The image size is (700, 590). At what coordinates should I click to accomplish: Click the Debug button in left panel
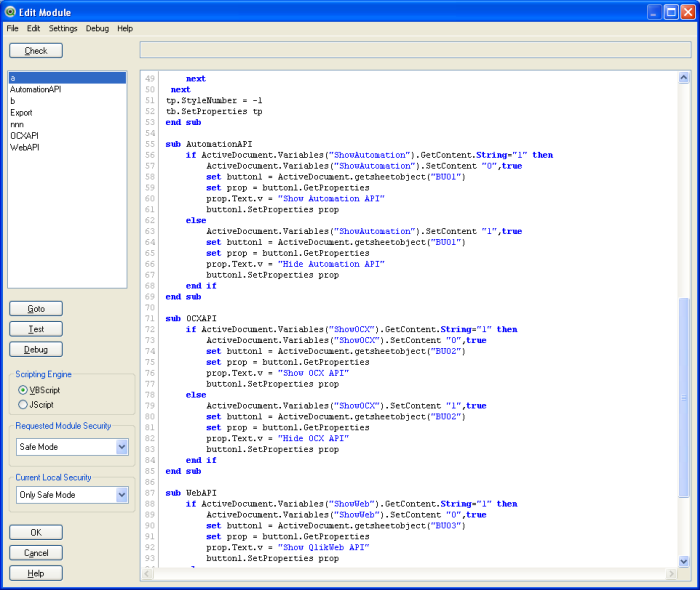(x=36, y=349)
